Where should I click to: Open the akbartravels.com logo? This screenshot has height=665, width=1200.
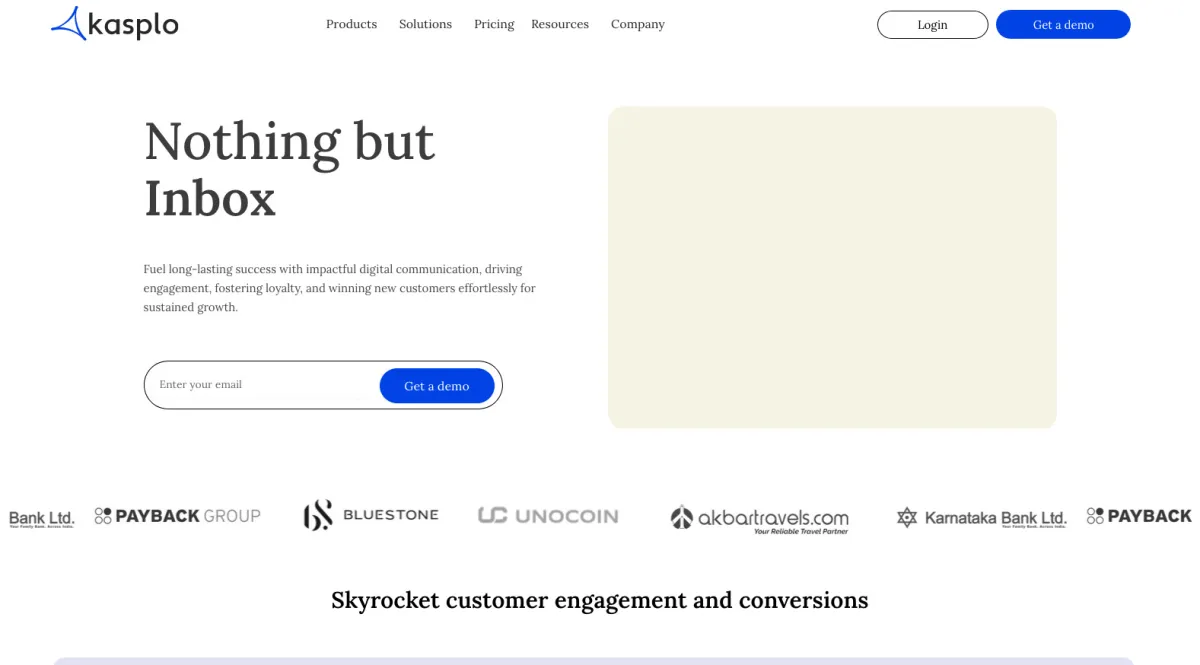tap(759, 518)
